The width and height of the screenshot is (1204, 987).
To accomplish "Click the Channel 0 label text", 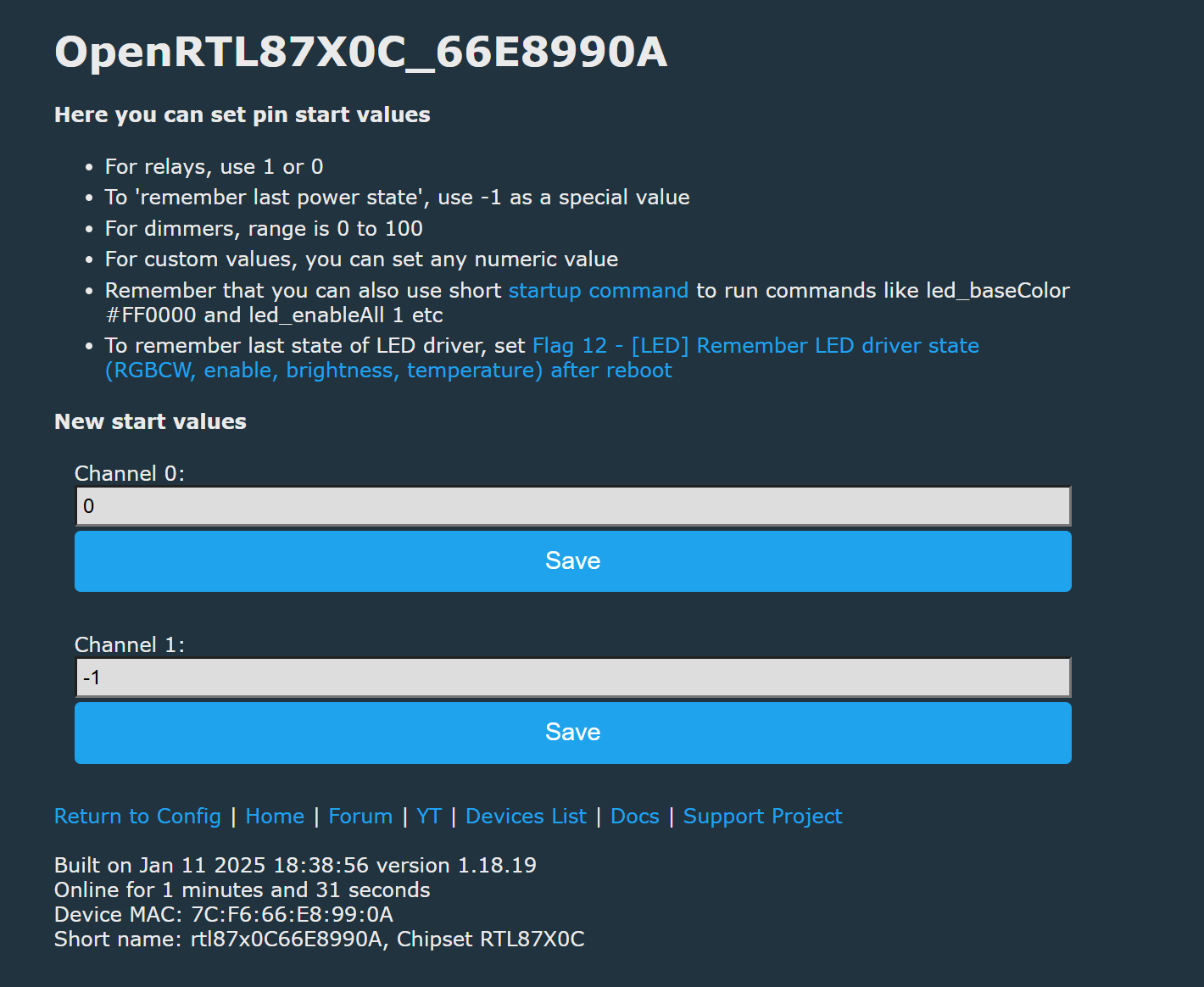I will (x=130, y=473).
